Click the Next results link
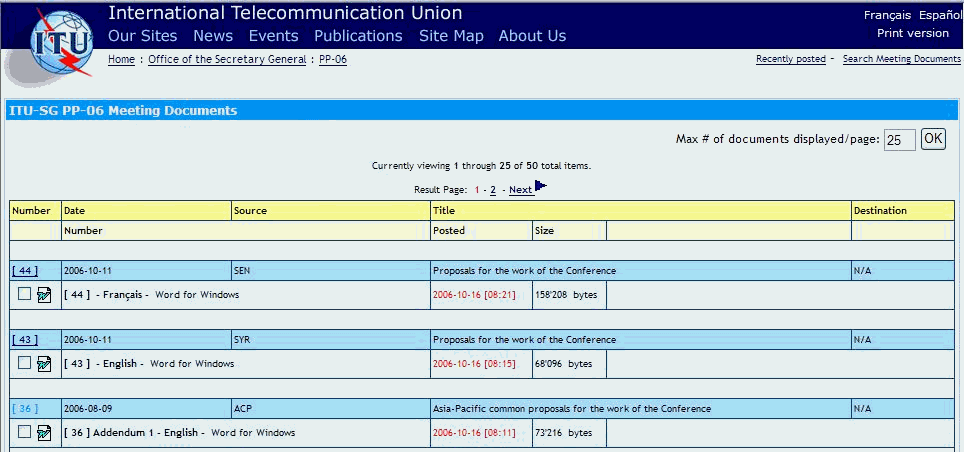 point(520,190)
